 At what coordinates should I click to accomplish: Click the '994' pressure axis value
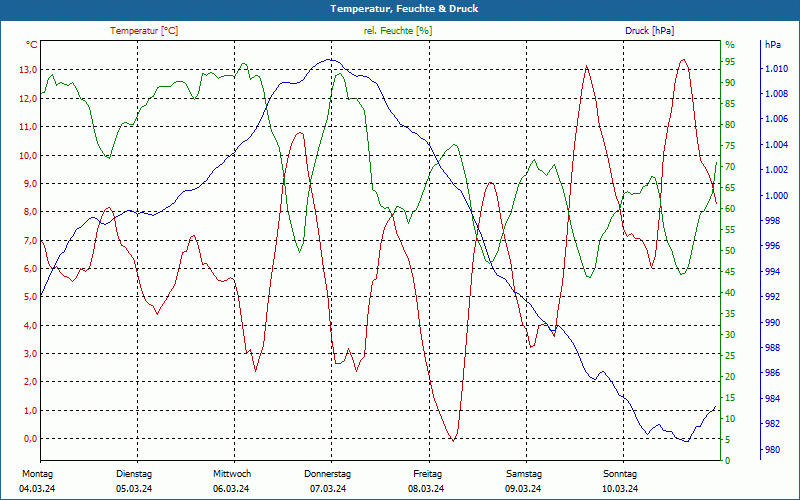click(773, 271)
